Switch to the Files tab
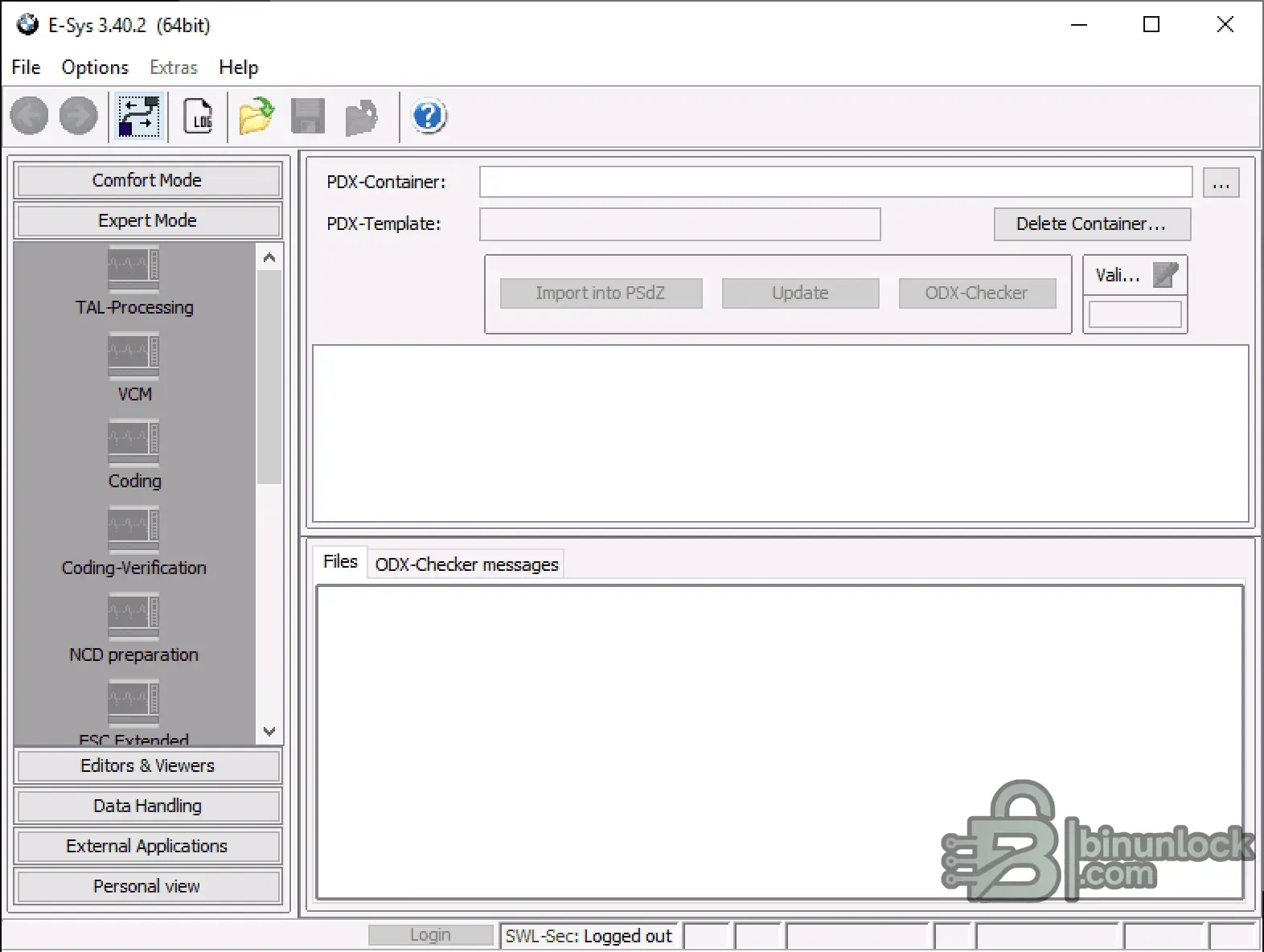Viewport: 1264px width, 952px height. click(340, 561)
